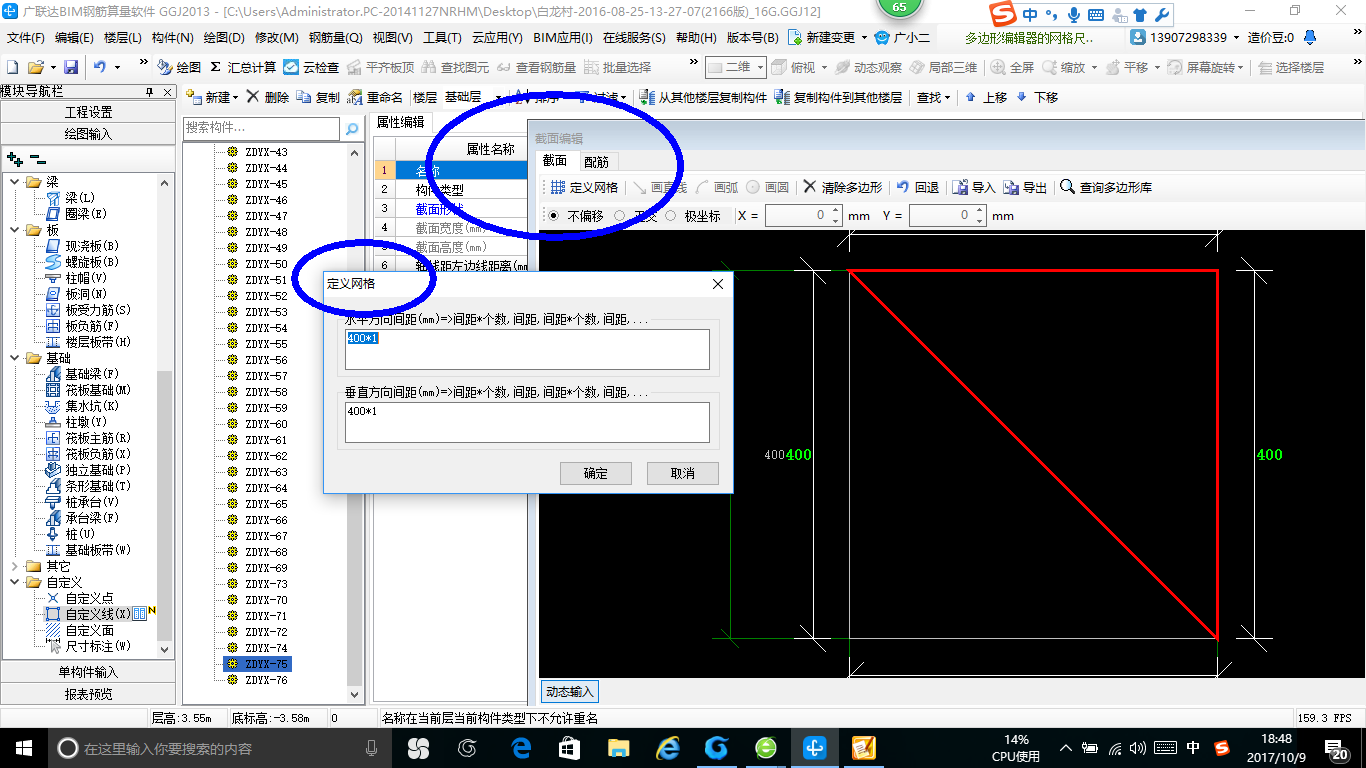
Task: Click 动态输入 button
Action: [570, 692]
